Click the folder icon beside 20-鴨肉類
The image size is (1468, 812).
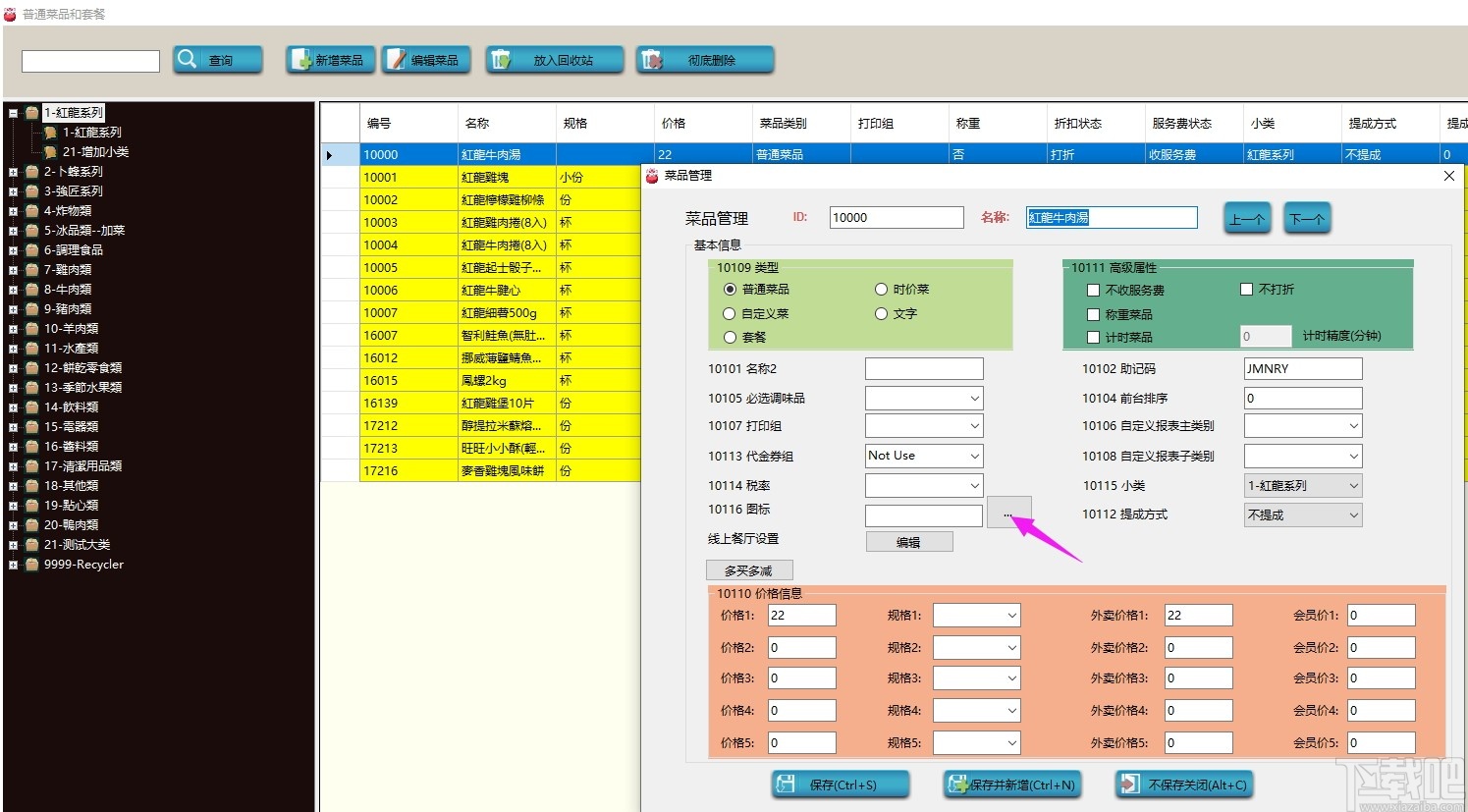point(32,525)
